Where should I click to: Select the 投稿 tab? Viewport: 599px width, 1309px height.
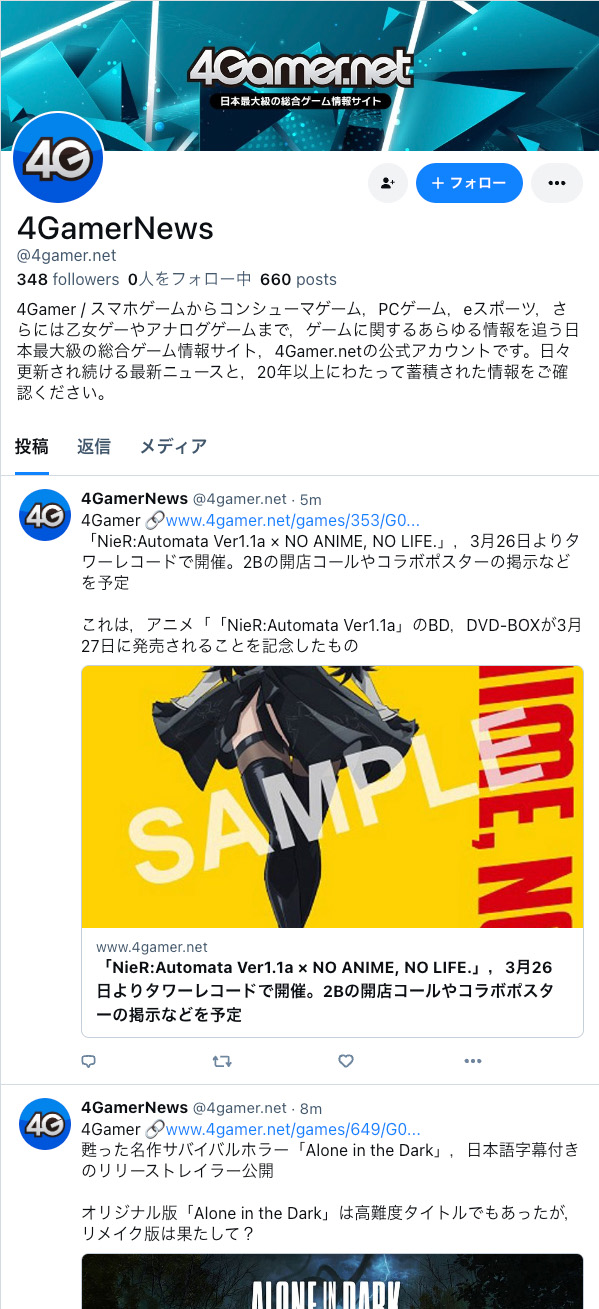[32, 447]
